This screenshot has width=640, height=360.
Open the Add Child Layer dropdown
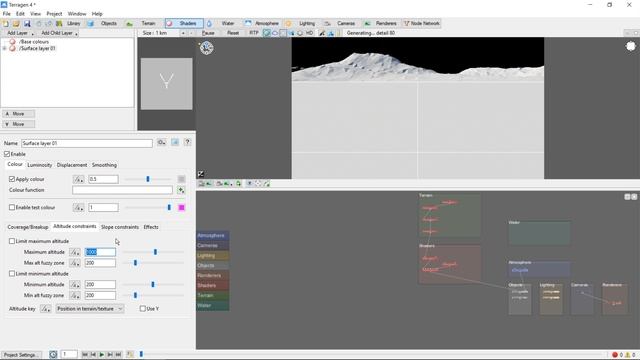coord(59,33)
